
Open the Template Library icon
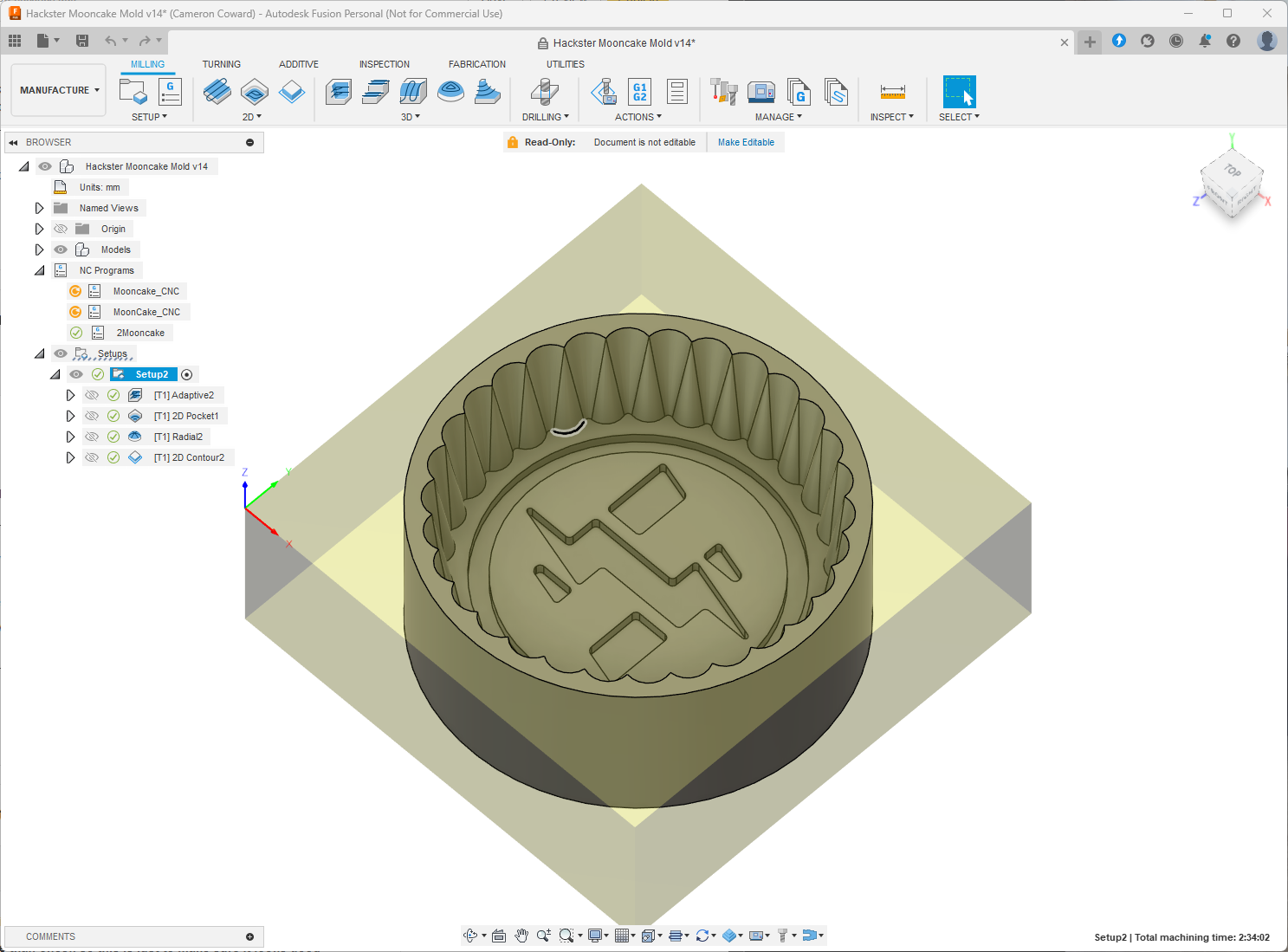tap(836, 91)
